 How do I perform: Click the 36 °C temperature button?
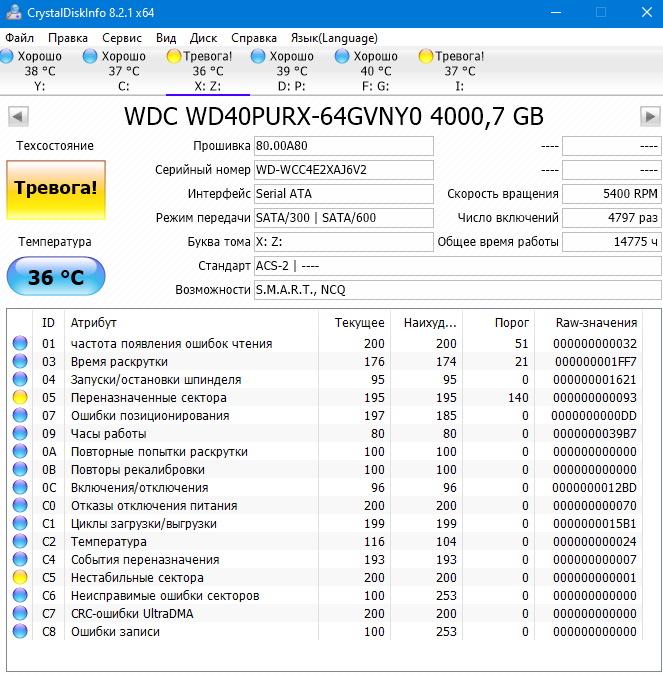(56, 276)
